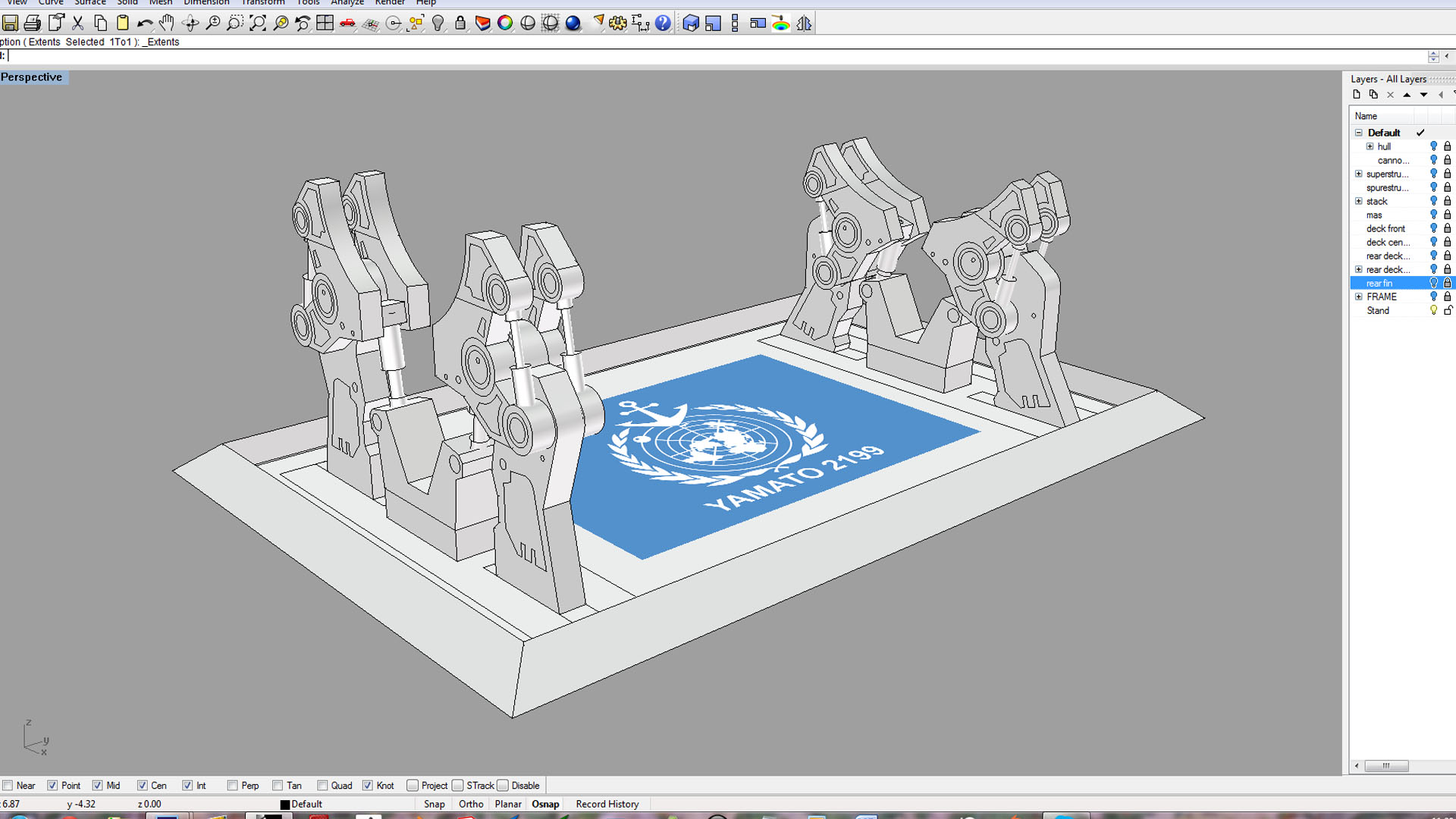Open the Solid menu
1456x819 pixels.
127,3
